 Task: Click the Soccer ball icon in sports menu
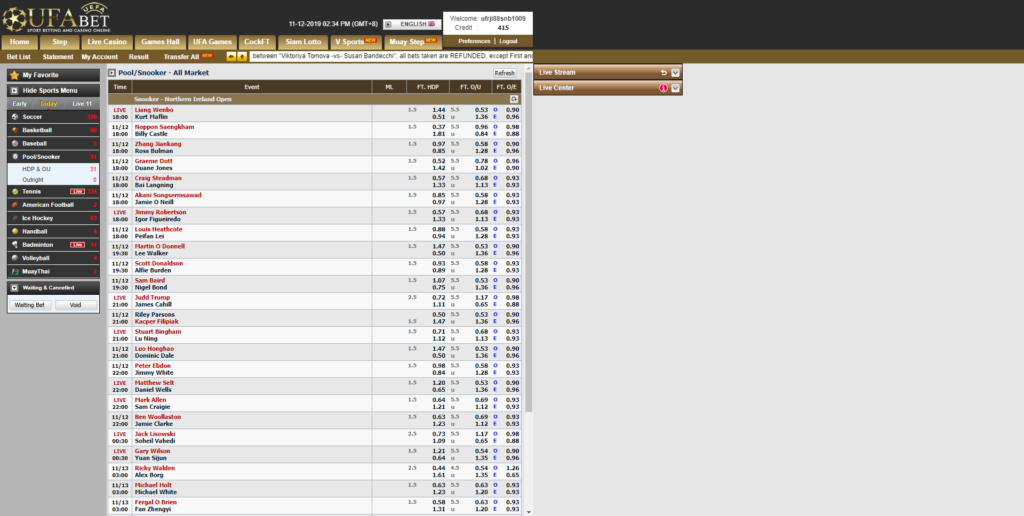click(15, 117)
